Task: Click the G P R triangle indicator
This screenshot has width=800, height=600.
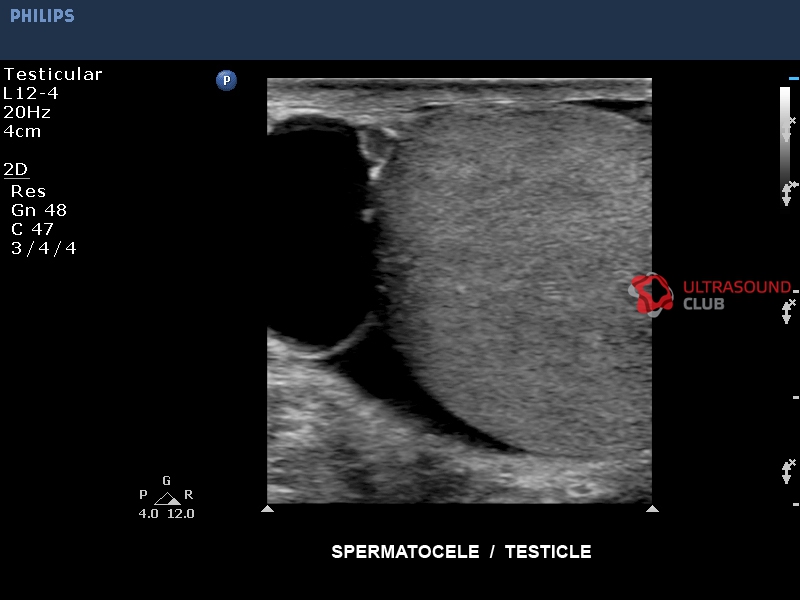Action: [167, 498]
